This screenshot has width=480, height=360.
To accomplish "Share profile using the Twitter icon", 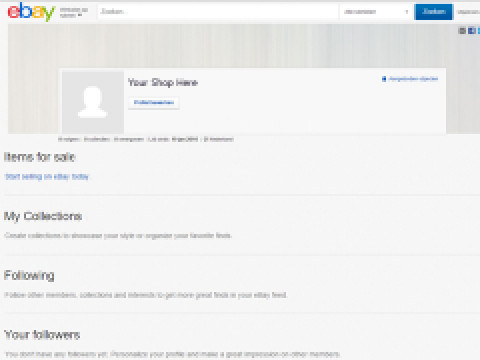I will tap(479, 31).
